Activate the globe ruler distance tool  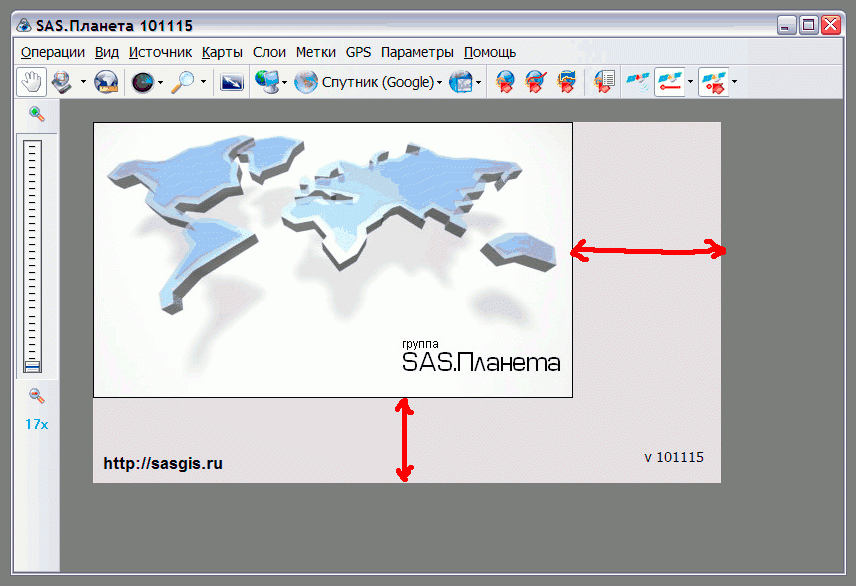(106, 82)
